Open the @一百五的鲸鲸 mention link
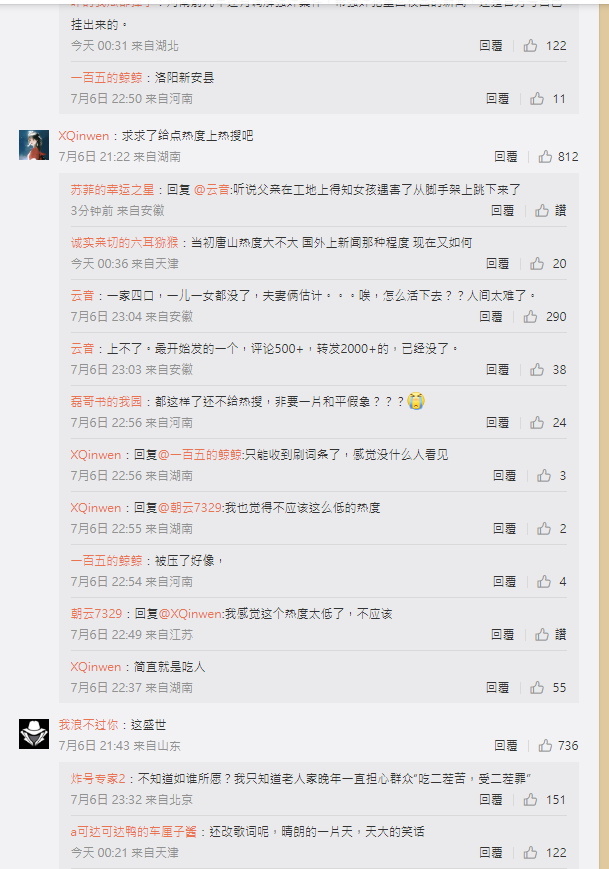The image size is (609, 869). (x=200, y=454)
